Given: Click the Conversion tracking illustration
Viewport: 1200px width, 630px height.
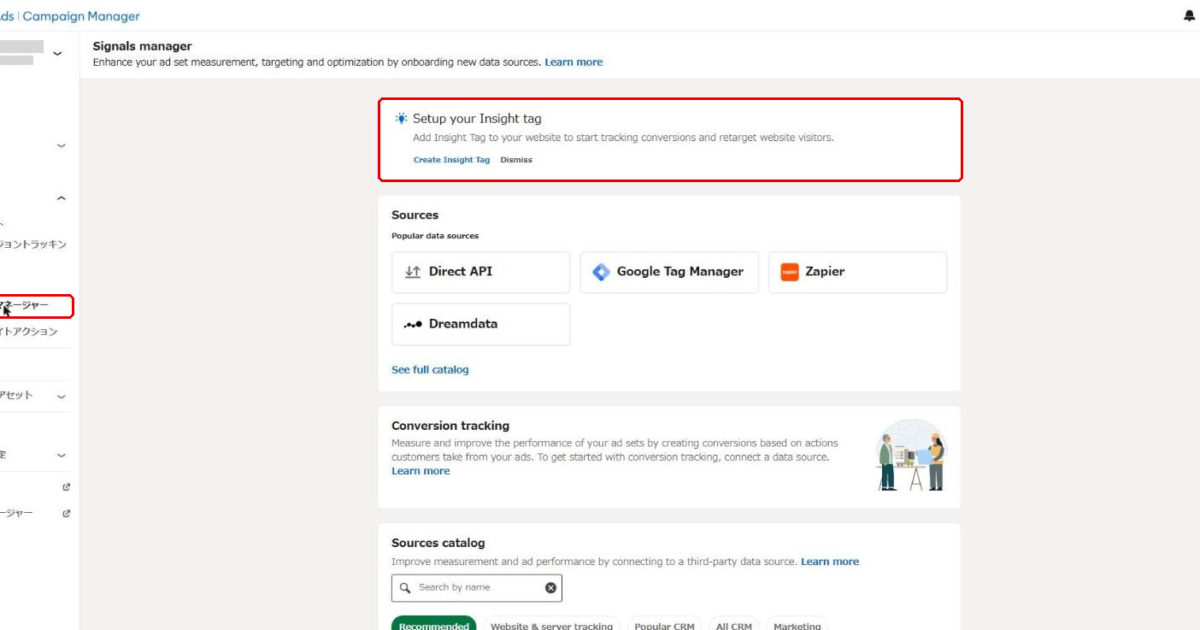Looking at the screenshot, I should [x=911, y=456].
